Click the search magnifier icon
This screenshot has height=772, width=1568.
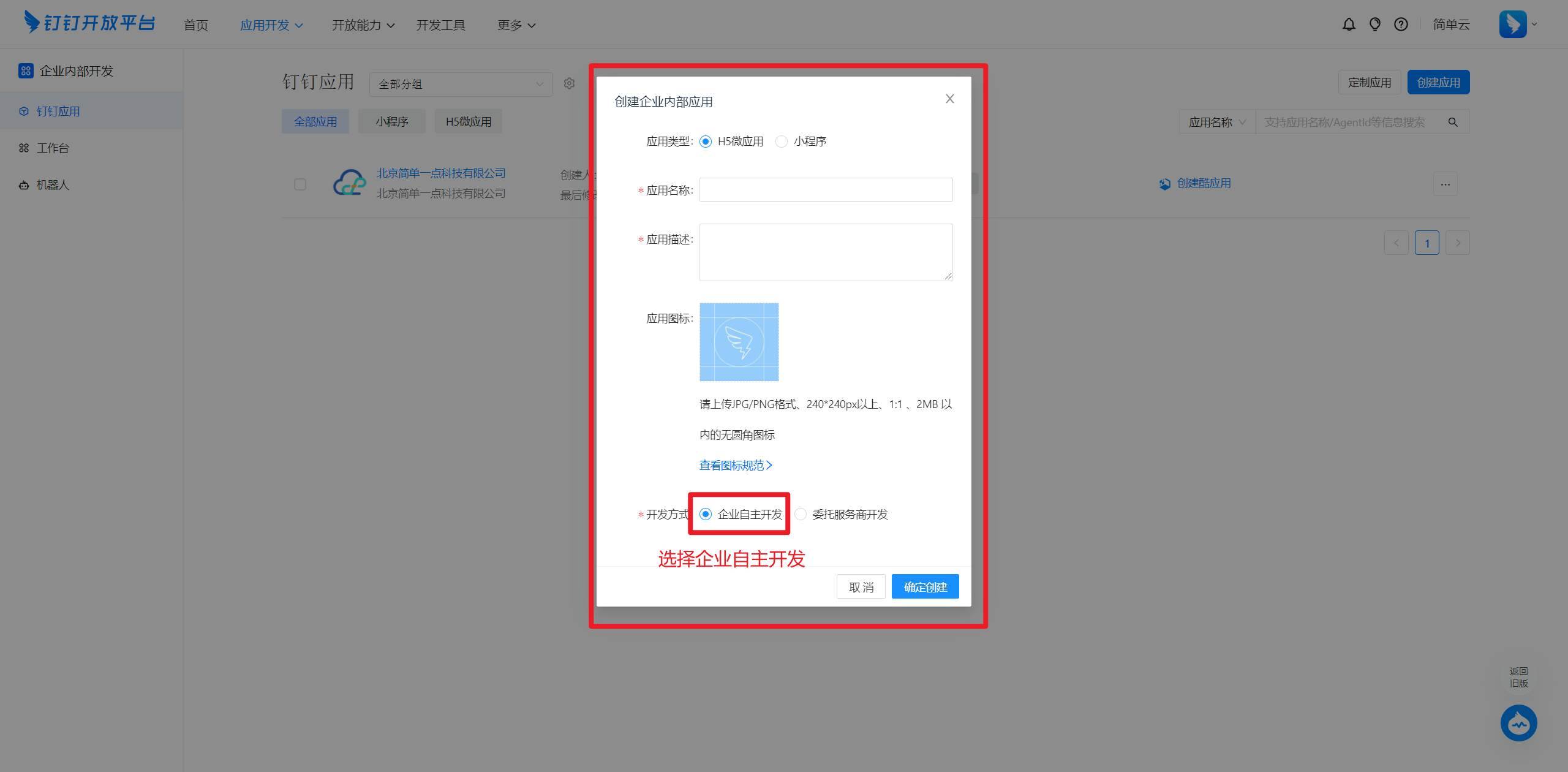1453,121
